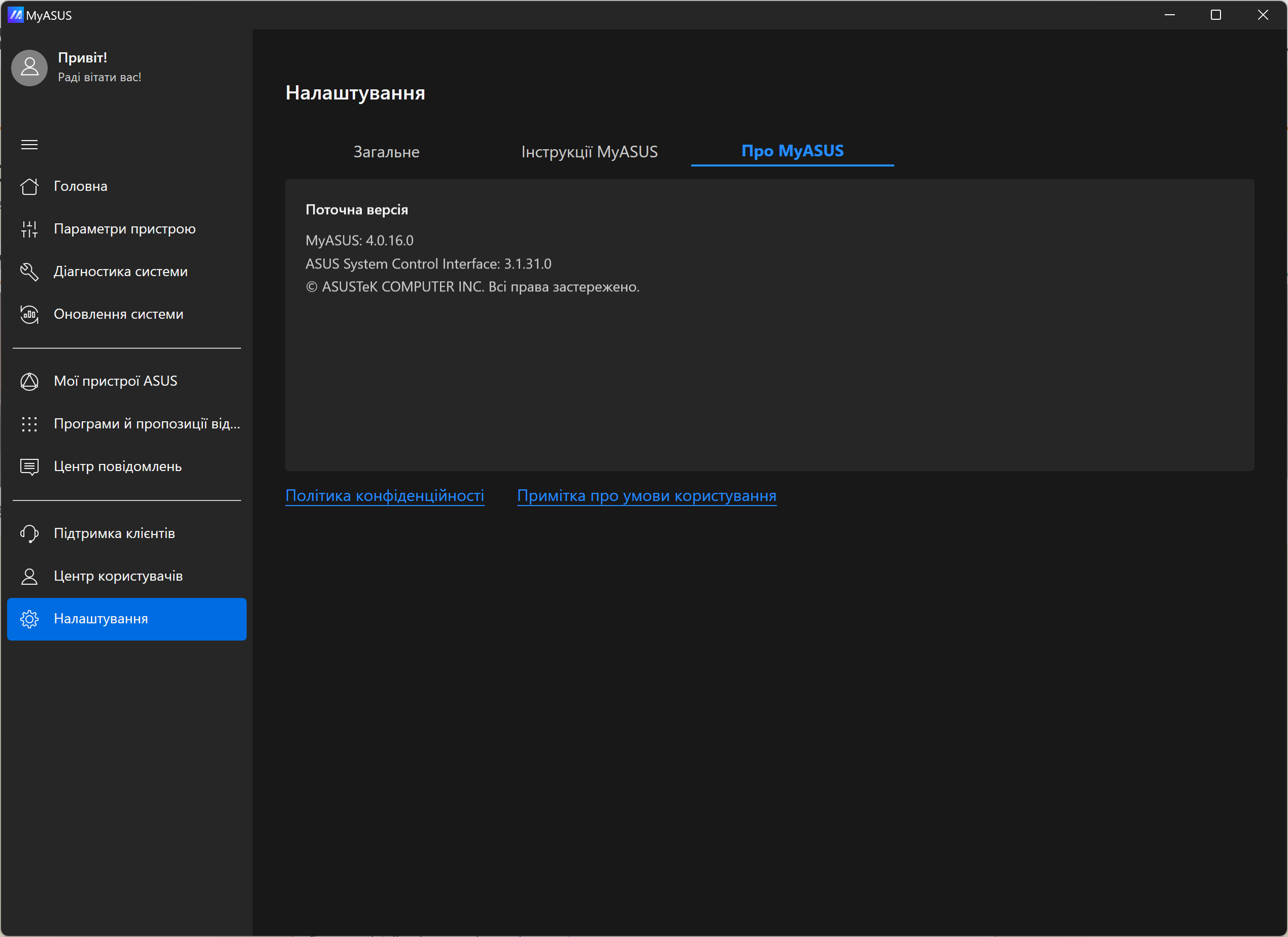Open the Політика конфіденційності link
The width and height of the screenshot is (1288, 937).
(x=385, y=496)
